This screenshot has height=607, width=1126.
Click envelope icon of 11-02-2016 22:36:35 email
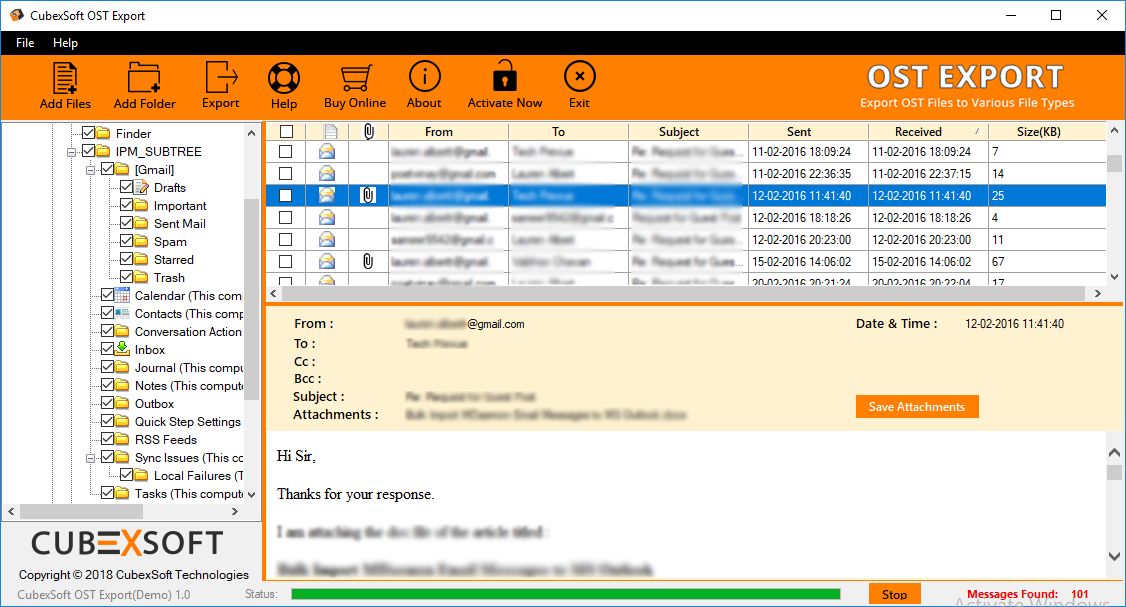[327, 174]
